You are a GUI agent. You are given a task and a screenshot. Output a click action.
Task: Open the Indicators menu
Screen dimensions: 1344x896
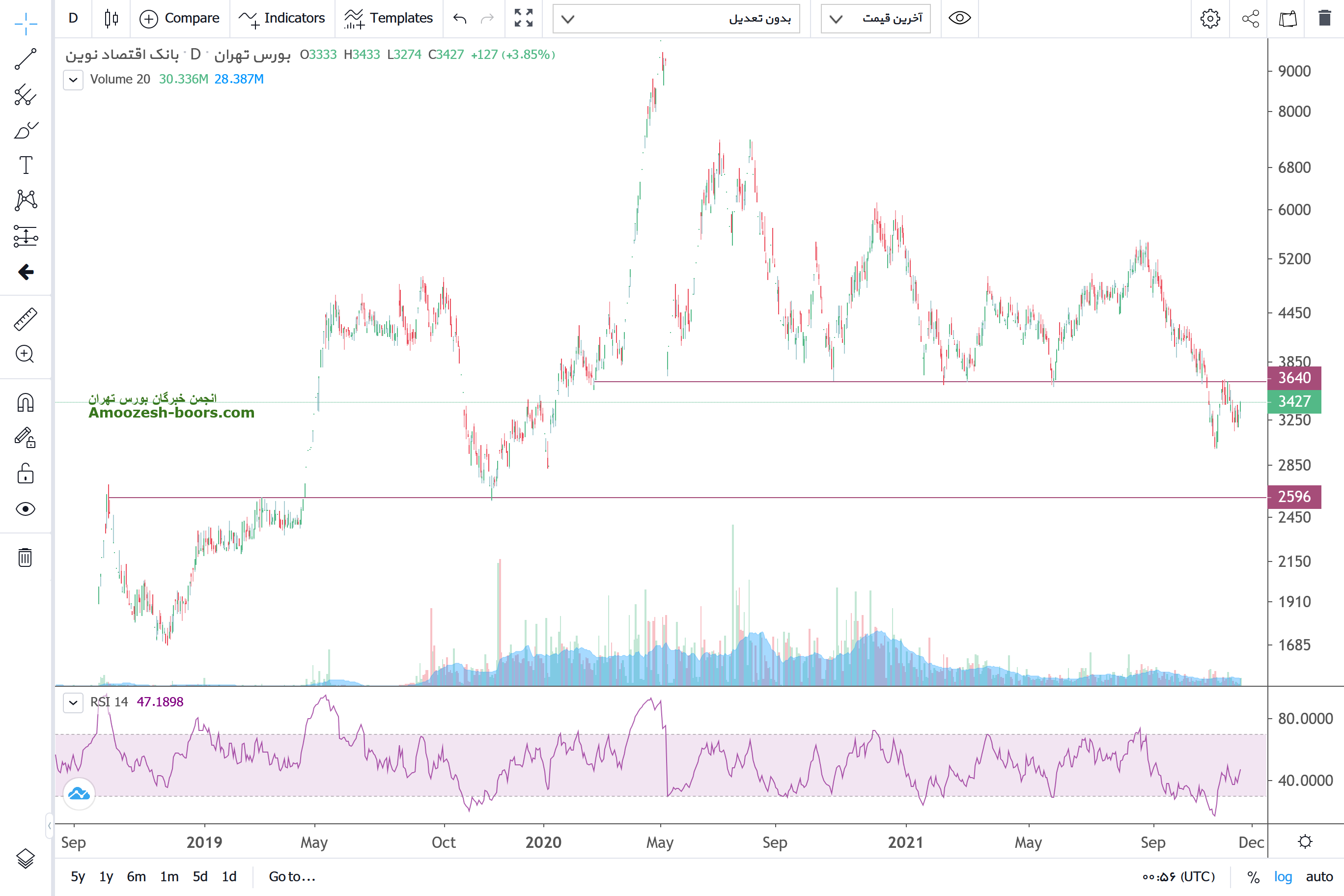[281, 18]
